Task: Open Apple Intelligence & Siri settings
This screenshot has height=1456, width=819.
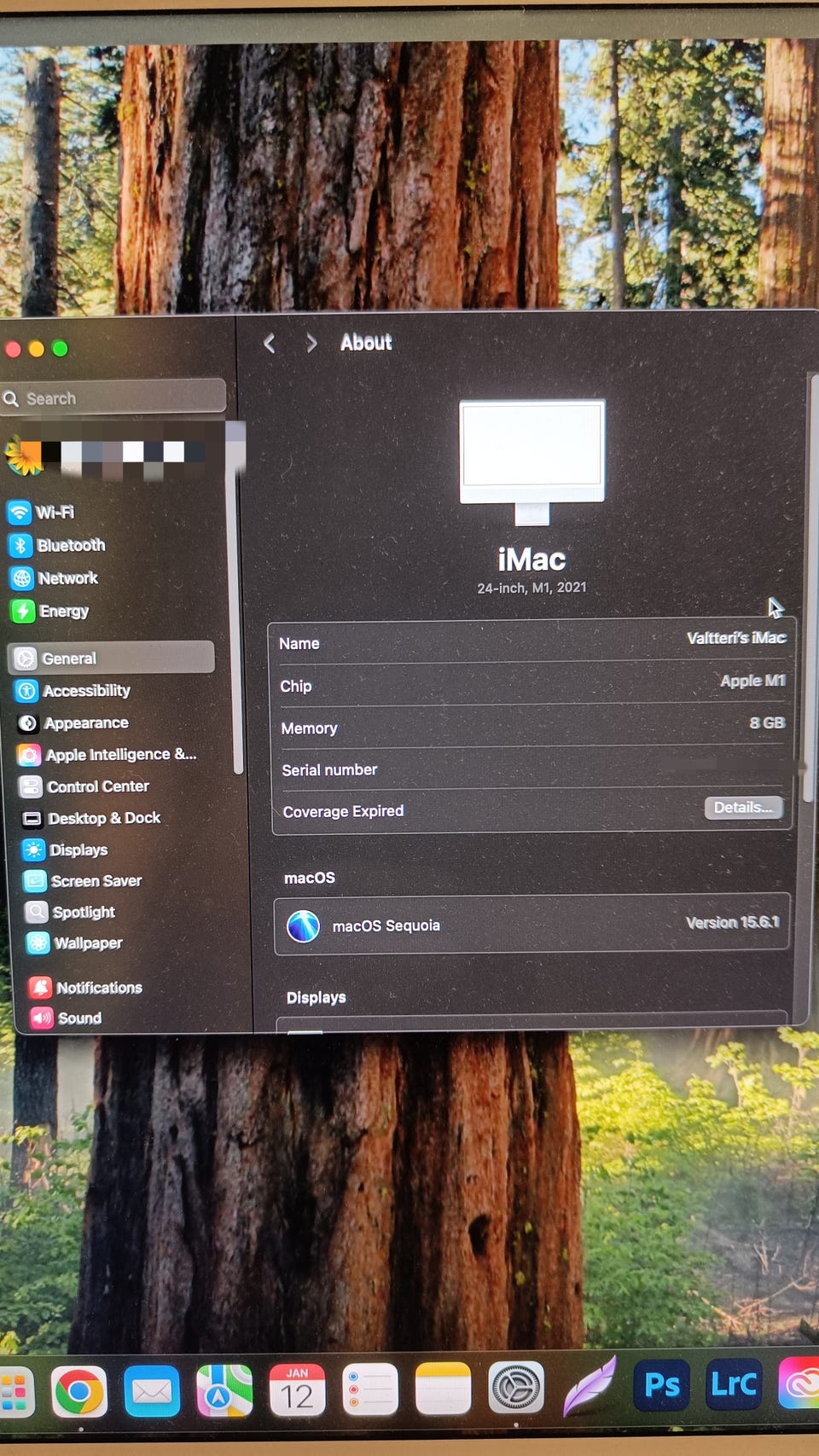Action: coord(107,754)
